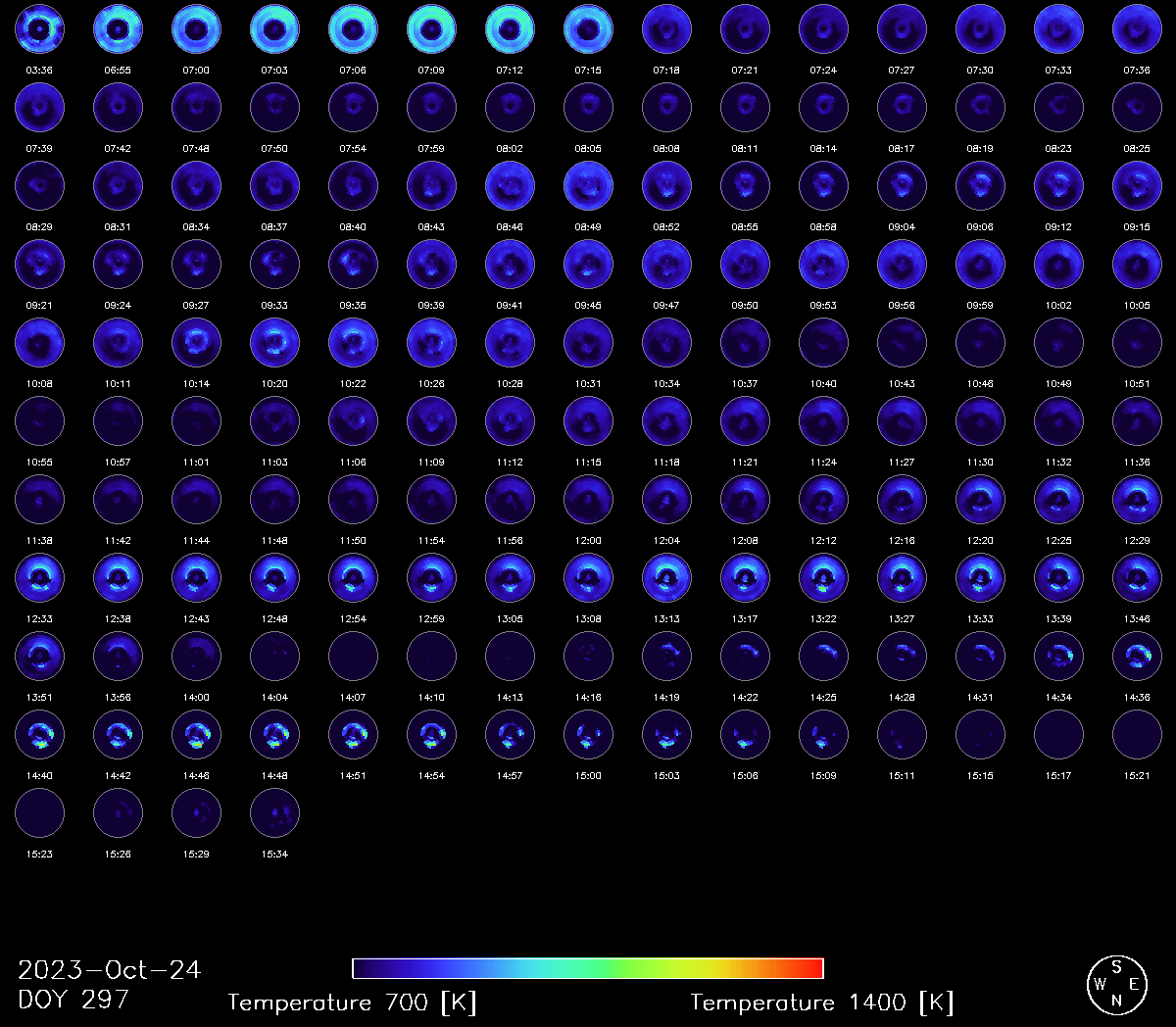Select the 07:36 temperature disk image
Image resolution: width=1176 pixels, height=1027 pixels.
click(1137, 29)
